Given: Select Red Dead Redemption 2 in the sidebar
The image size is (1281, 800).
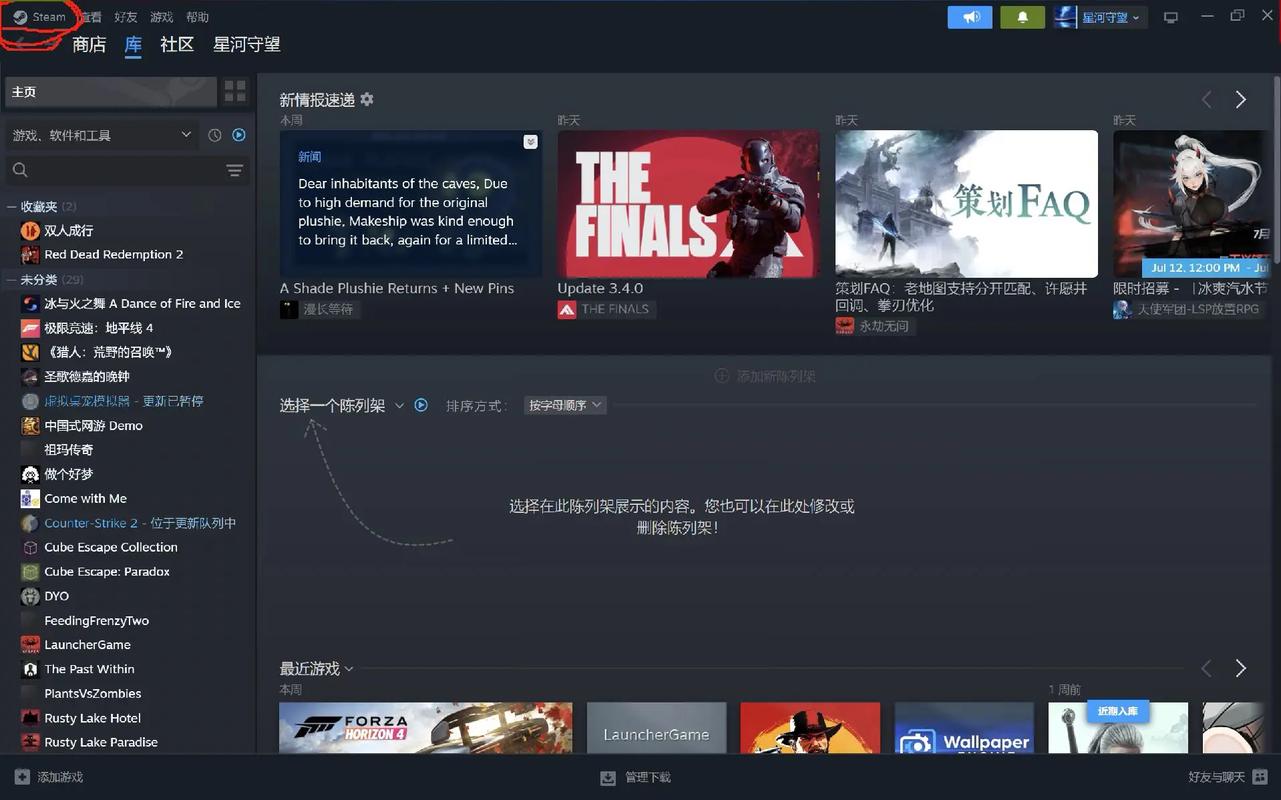Looking at the screenshot, I should tap(113, 254).
